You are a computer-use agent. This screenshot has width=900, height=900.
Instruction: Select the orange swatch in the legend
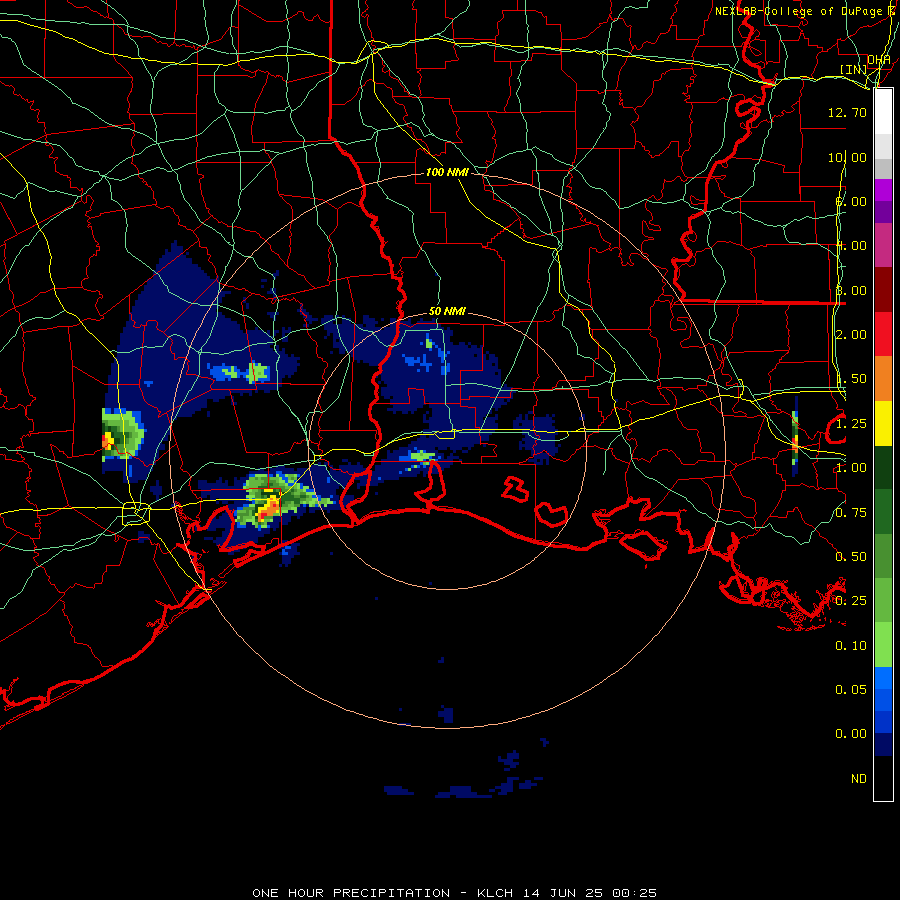click(x=883, y=379)
